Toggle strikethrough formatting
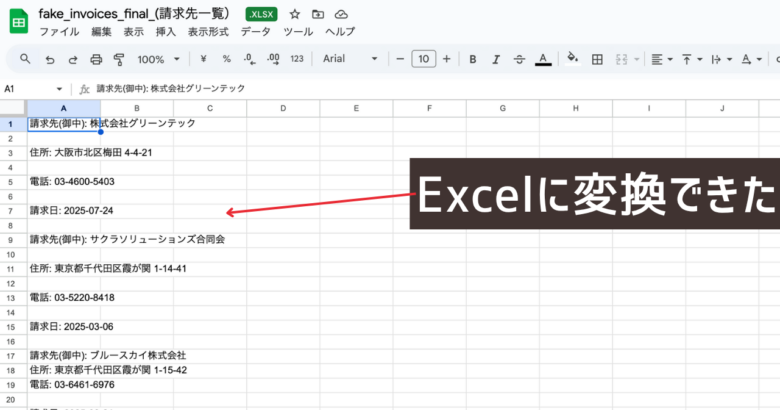 pyautogui.click(x=518, y=59)
